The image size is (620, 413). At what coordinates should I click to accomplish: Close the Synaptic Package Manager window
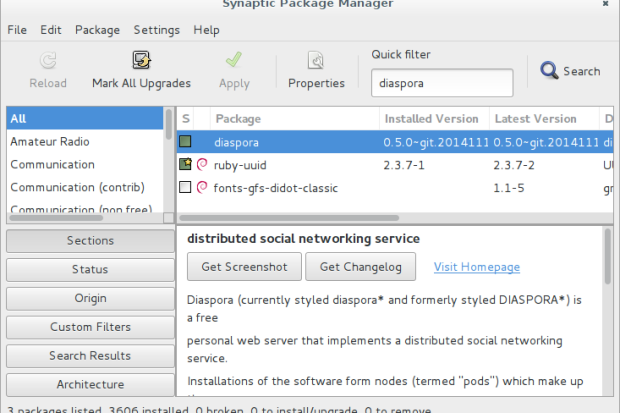(605, 4)
